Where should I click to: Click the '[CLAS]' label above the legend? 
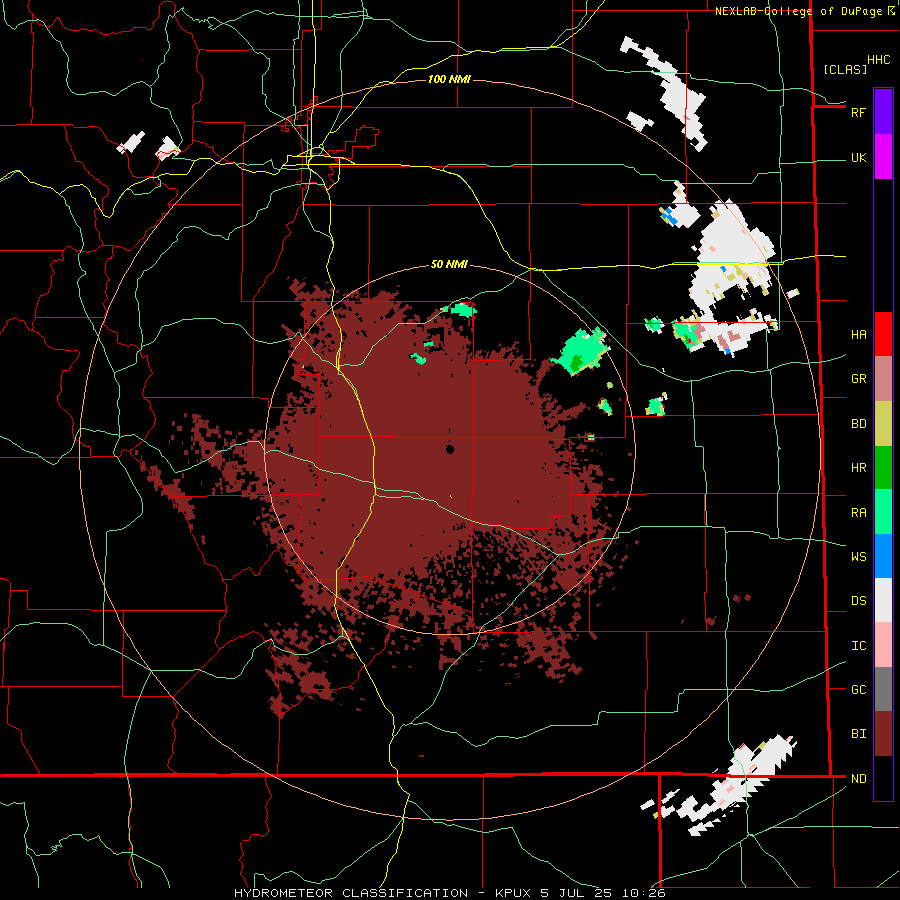tap(845, 69)
